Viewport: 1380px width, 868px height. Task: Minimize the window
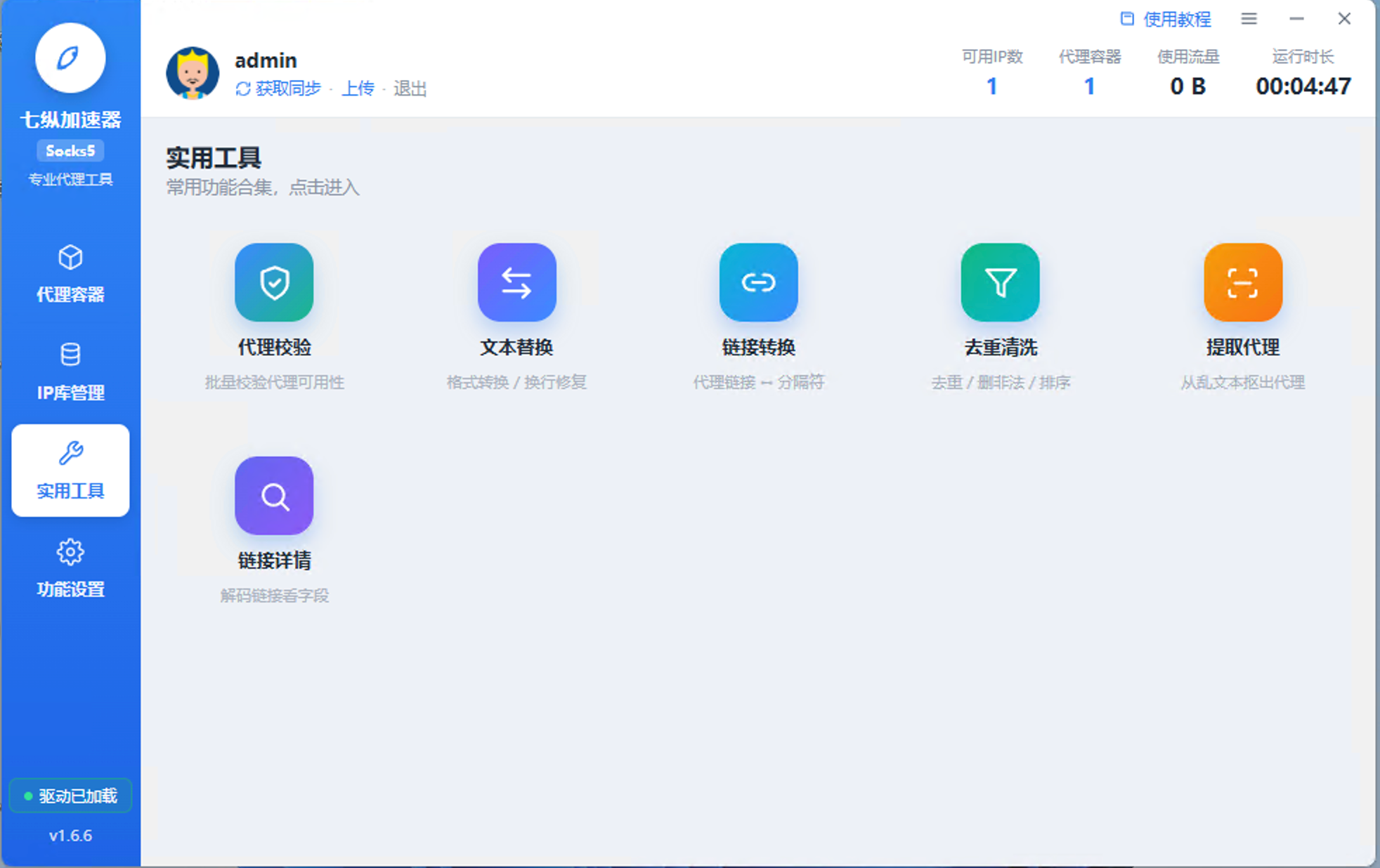tap(1296, 19)
